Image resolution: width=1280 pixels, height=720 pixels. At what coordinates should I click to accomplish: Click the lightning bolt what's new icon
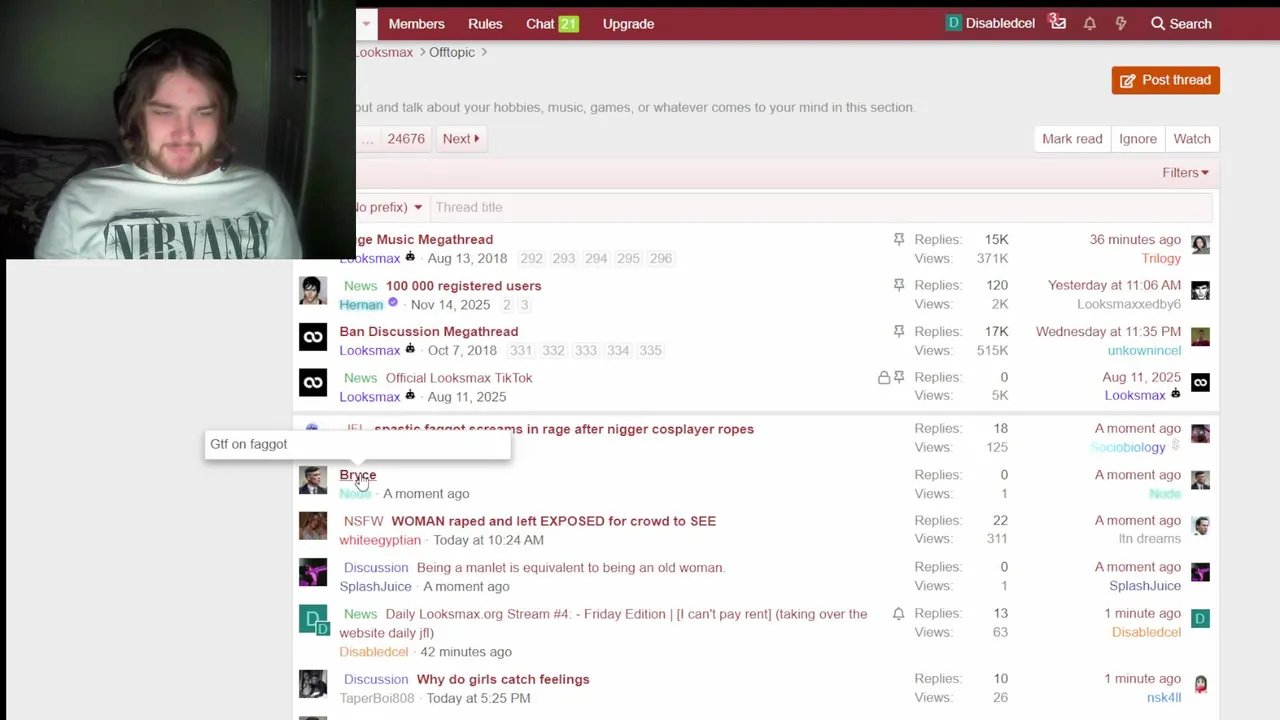(1121, 23)
